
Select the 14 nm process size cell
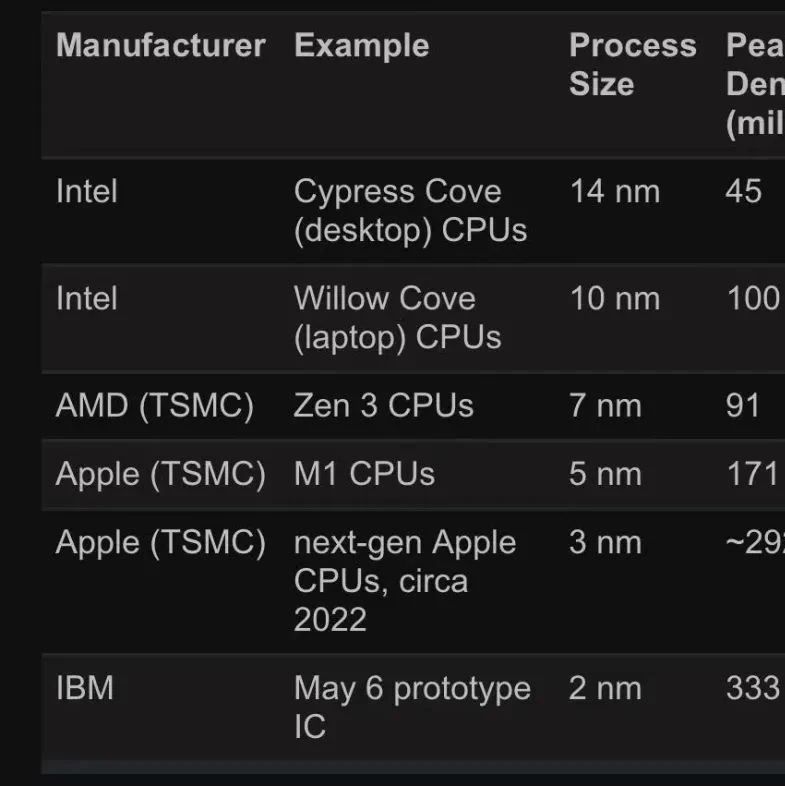615,191
